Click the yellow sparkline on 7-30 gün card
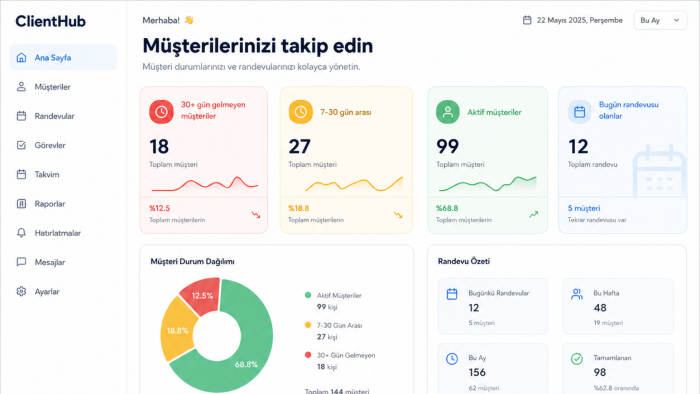Image resolution: width=700 pixels, height=394 pixels. coord(354,184)
